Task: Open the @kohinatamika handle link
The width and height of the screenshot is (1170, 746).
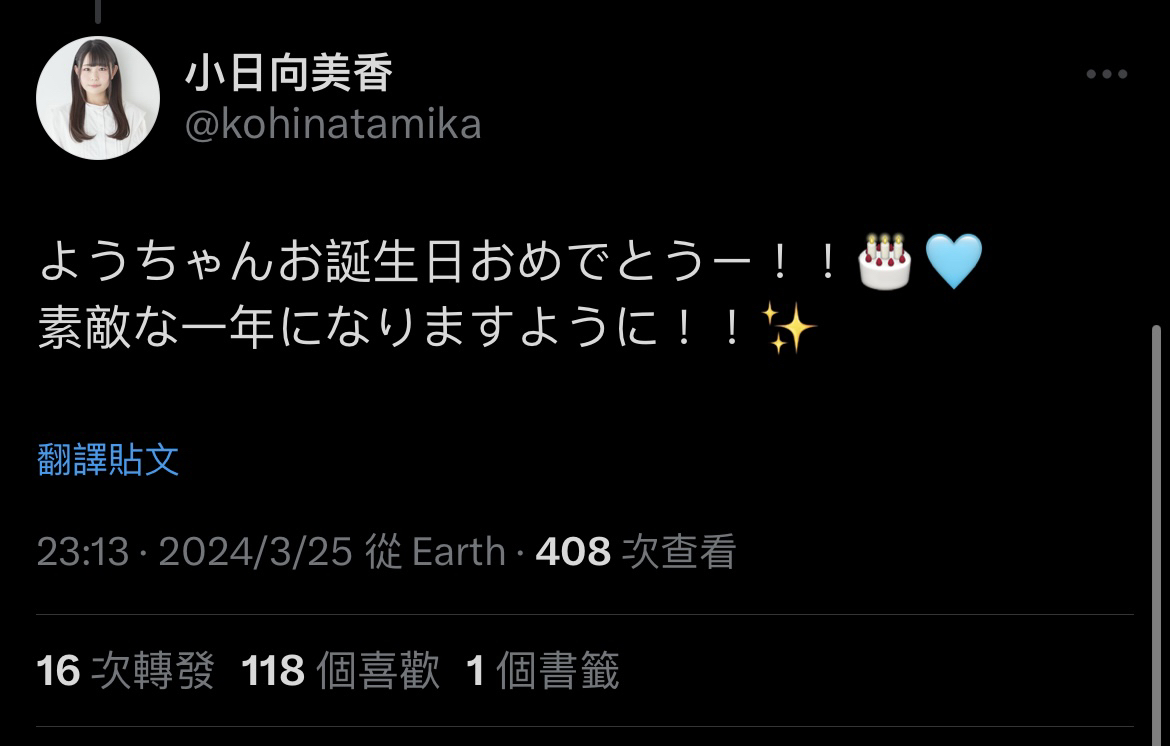Action: pos(333,124)
